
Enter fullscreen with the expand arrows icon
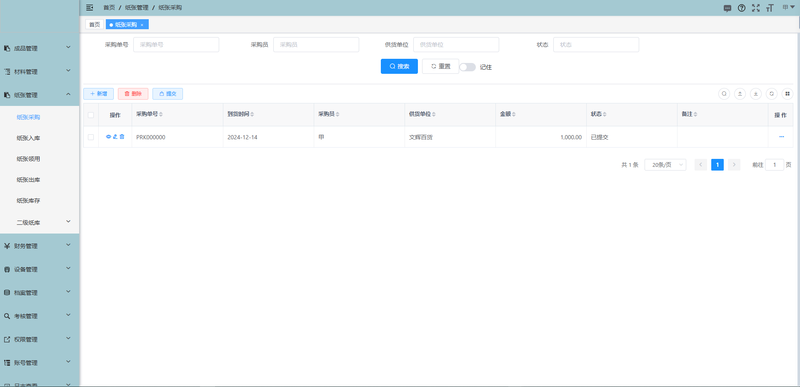[x=756, y=8]
